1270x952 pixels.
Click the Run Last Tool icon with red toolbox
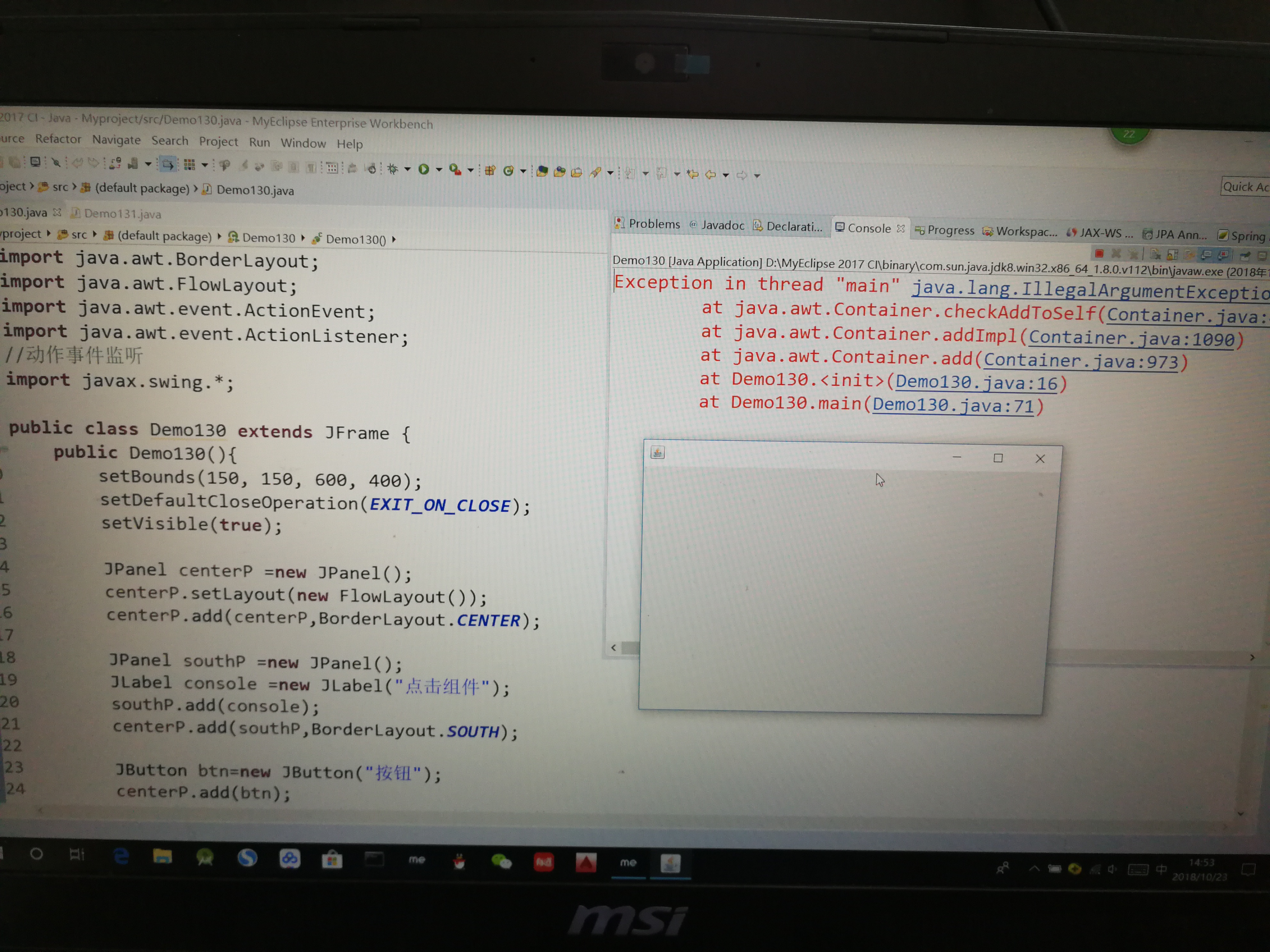(x=456, y=170)
